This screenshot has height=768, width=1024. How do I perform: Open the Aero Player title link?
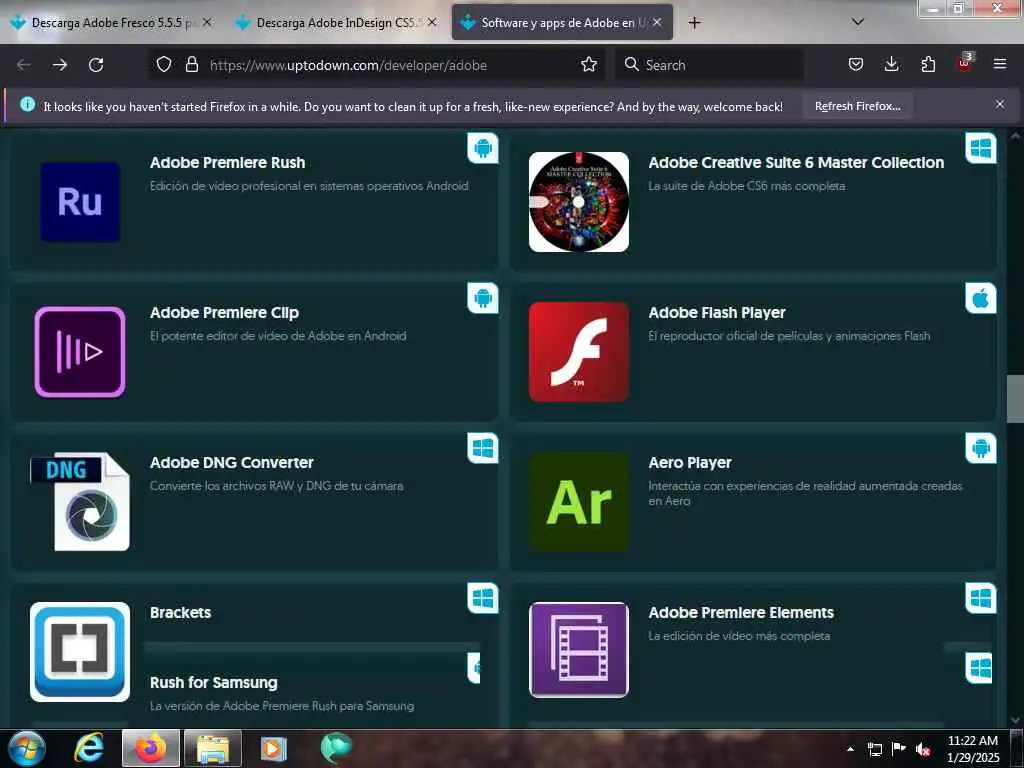point(690,463)
